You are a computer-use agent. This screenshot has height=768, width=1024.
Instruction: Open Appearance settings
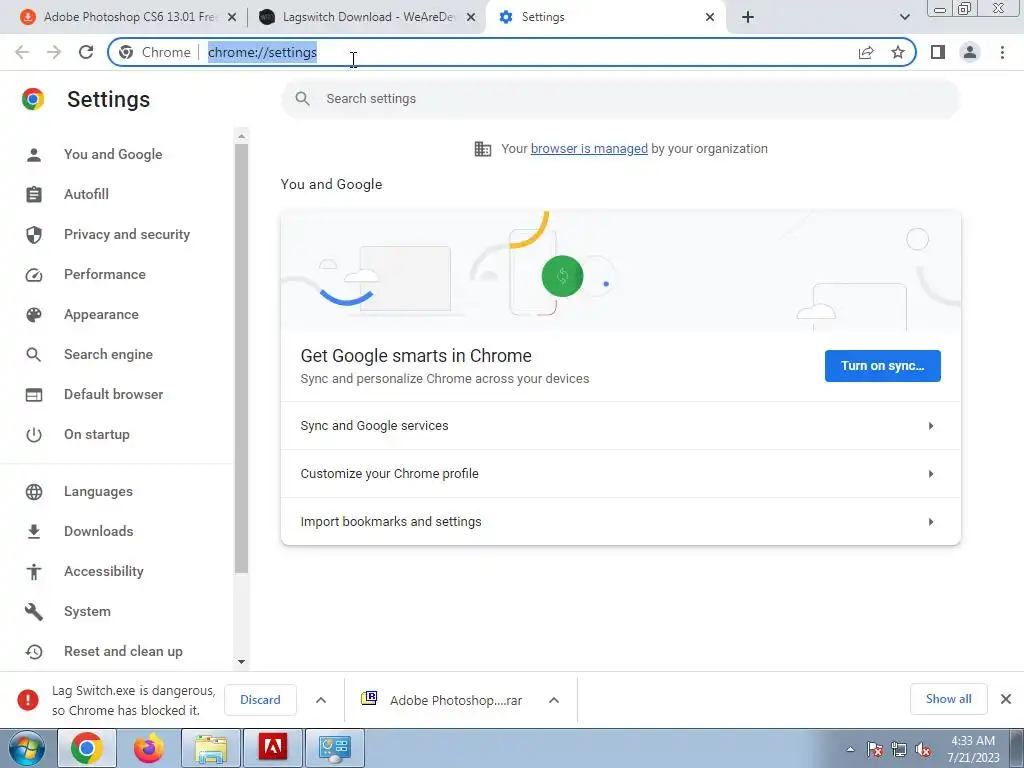click(101, 314)
